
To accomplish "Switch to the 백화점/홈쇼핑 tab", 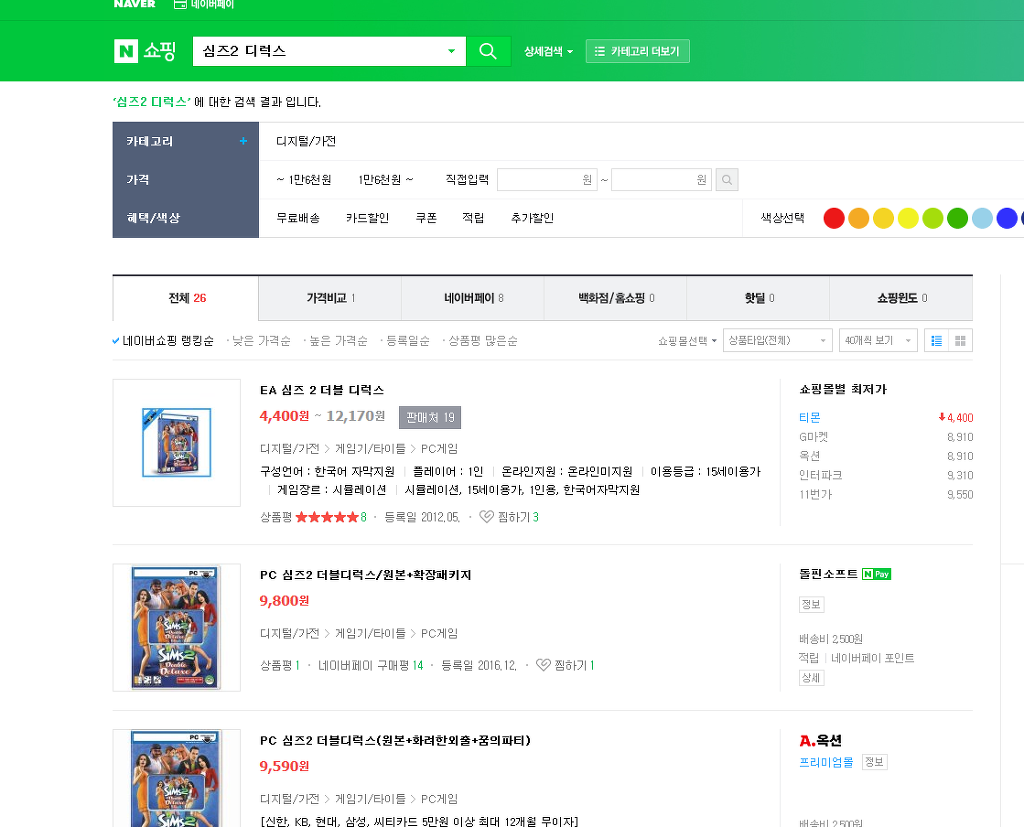I will point(615,298).
